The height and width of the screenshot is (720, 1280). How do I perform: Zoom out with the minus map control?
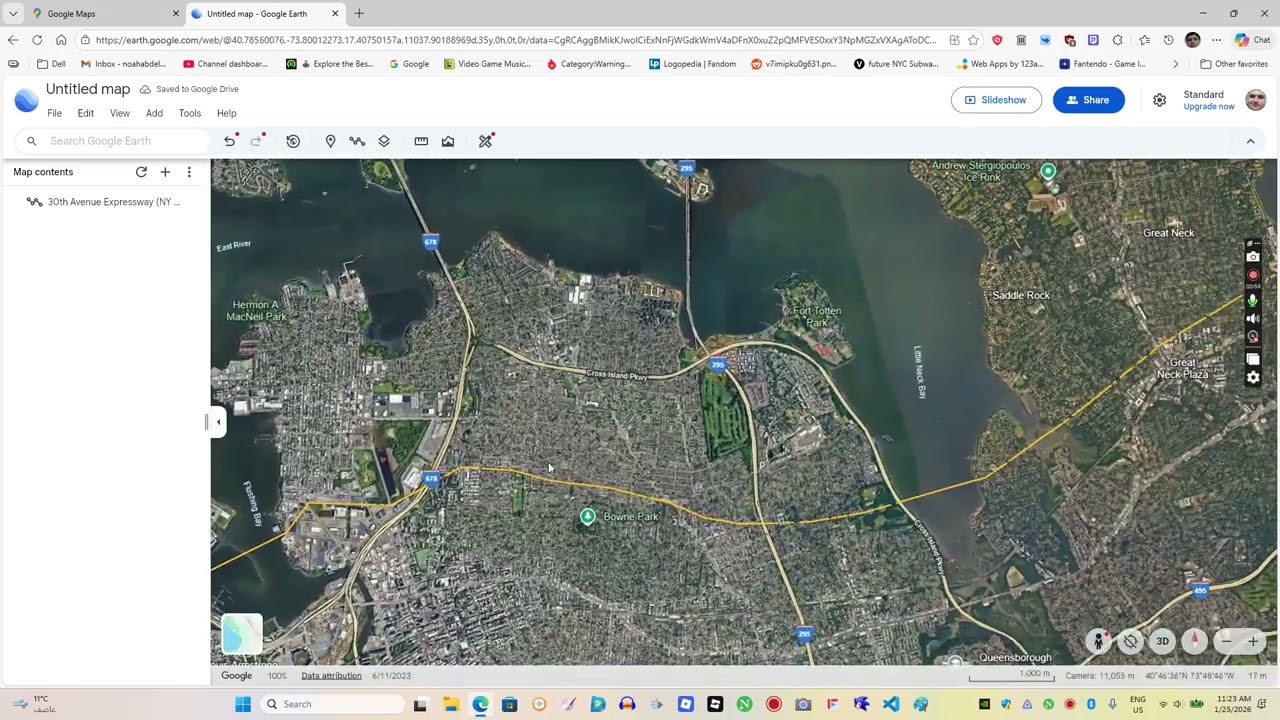(x=1226, y=641)
